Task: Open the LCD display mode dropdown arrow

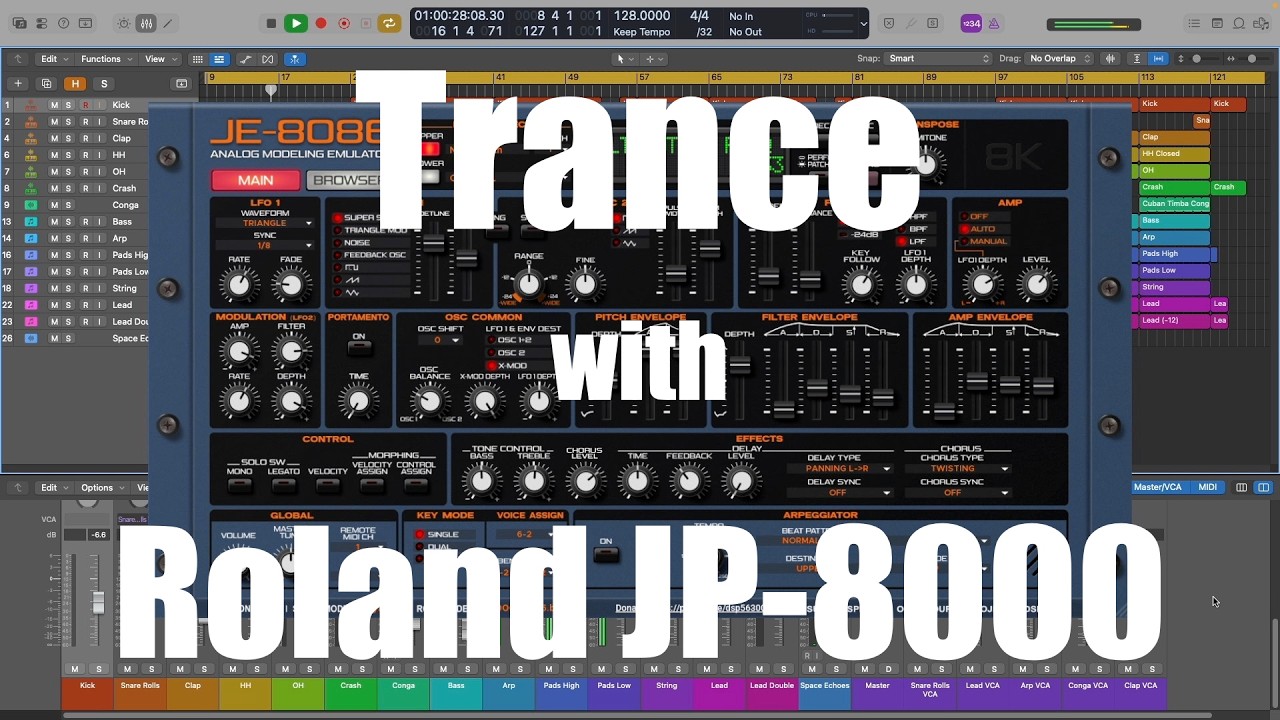Action: pos(864,23)
